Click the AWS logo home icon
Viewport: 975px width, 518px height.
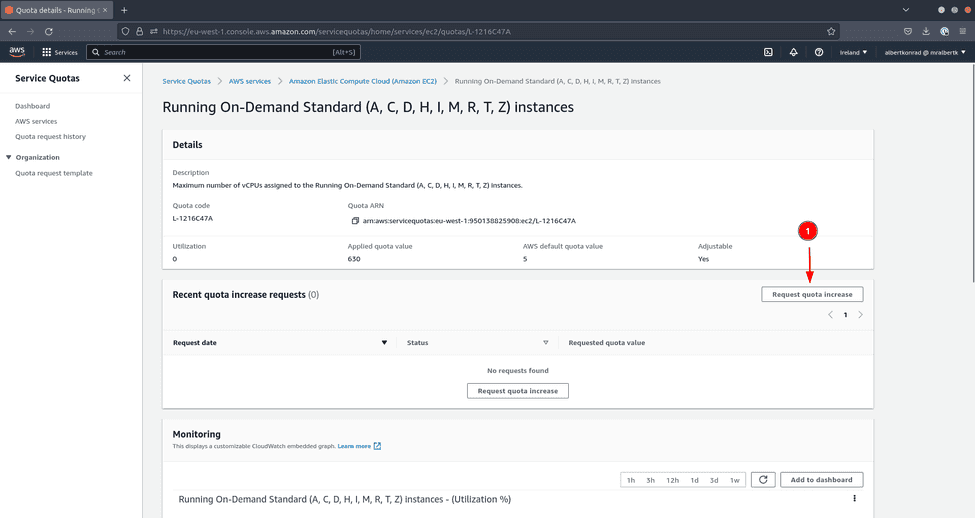pyautogui.click(x=17, y=52)
